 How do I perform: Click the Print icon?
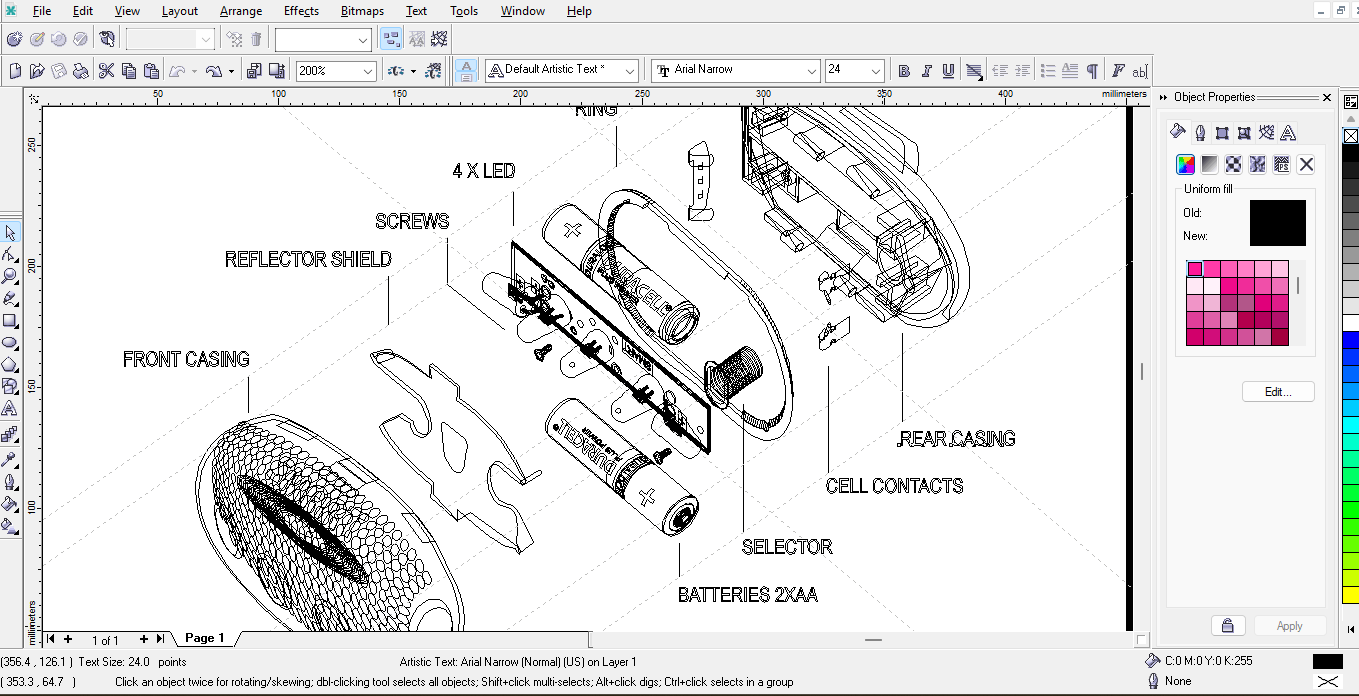pyautogui.click(x=82, y=71)
